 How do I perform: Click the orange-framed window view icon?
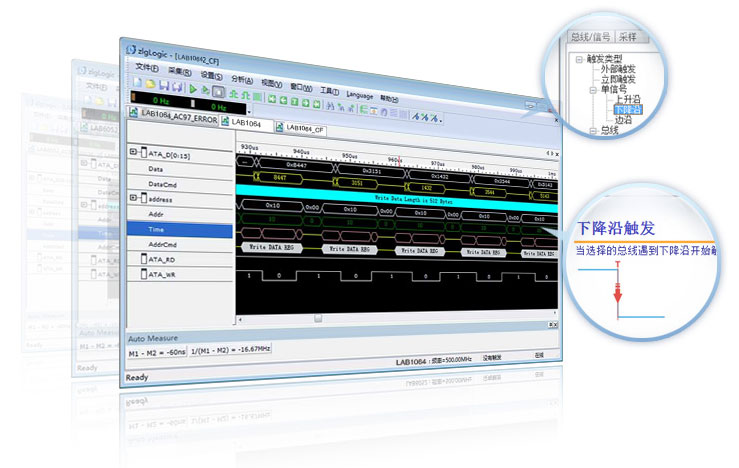[374, 111]
